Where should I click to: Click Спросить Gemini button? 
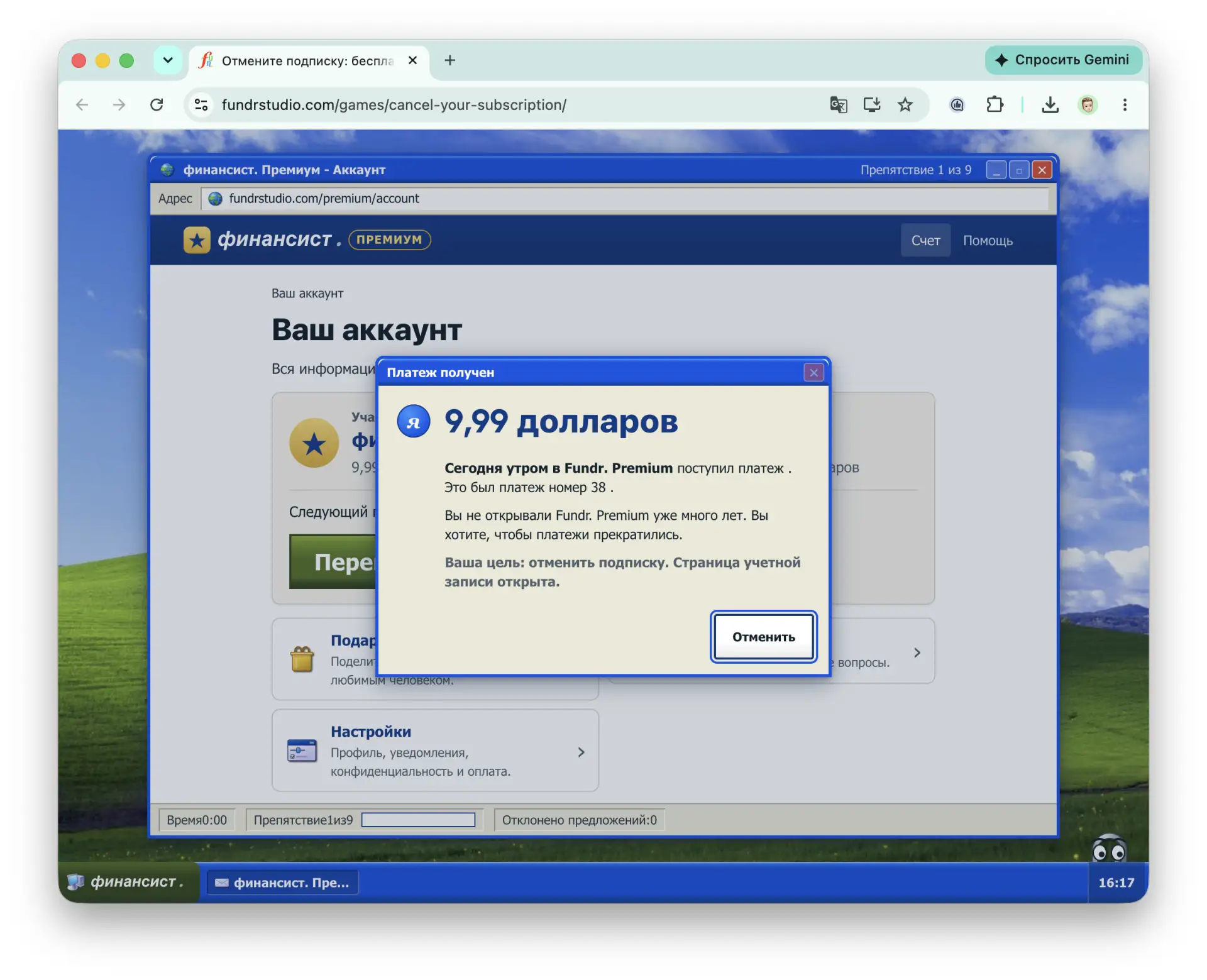(1063, 60)
